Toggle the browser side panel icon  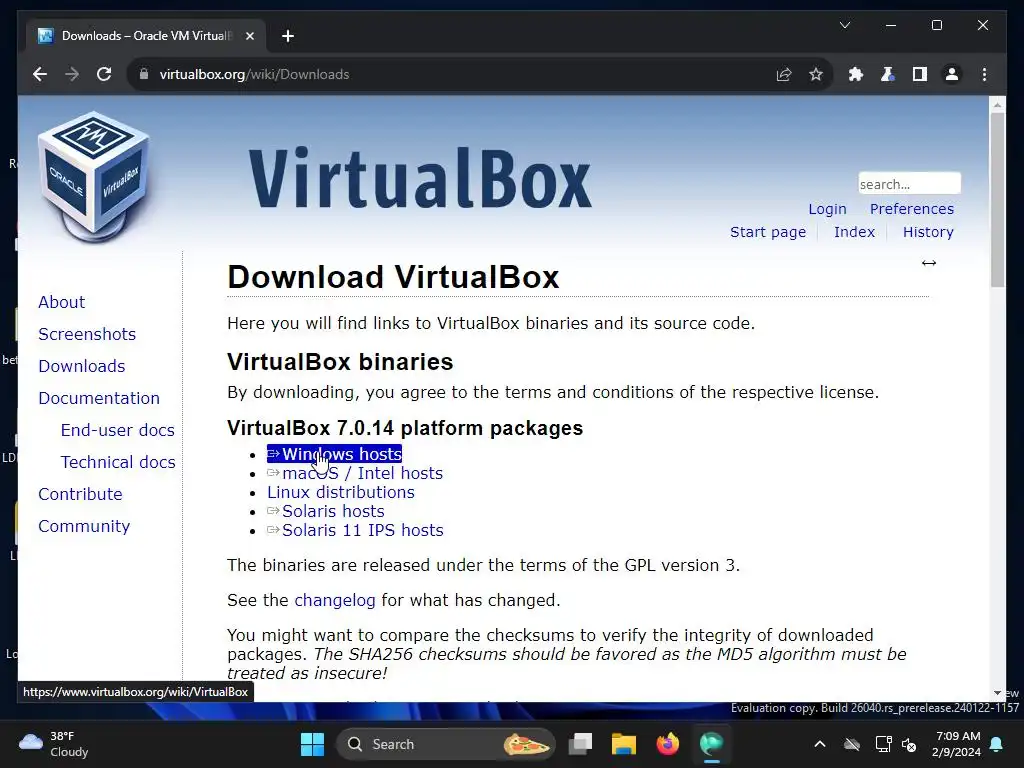[920, 74]
